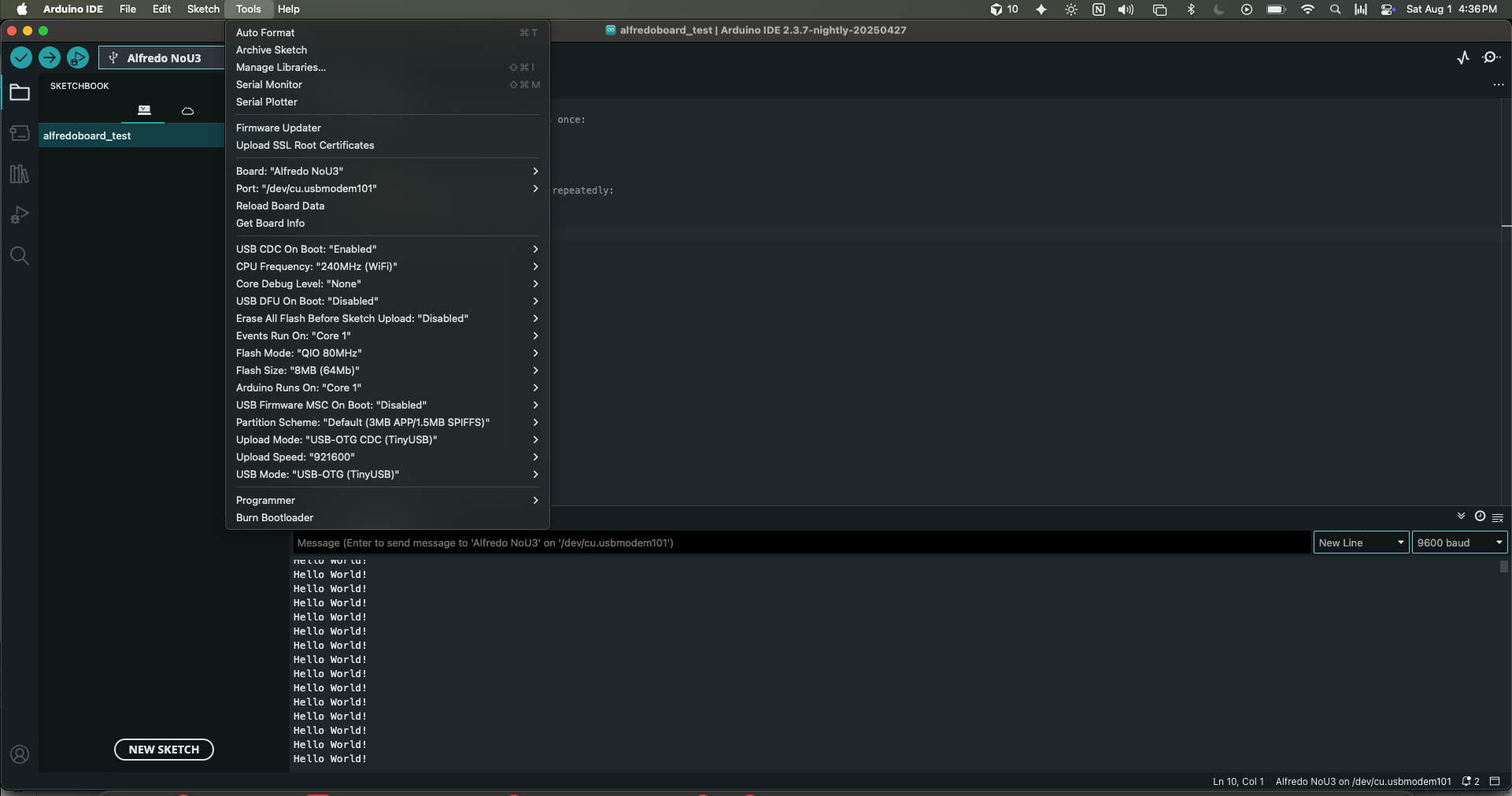The width and height of the screenshot is (1512, 796).
Task: Expand Flash Mode QIO 80MHz submenu
Action: click(x=387, y=353)
